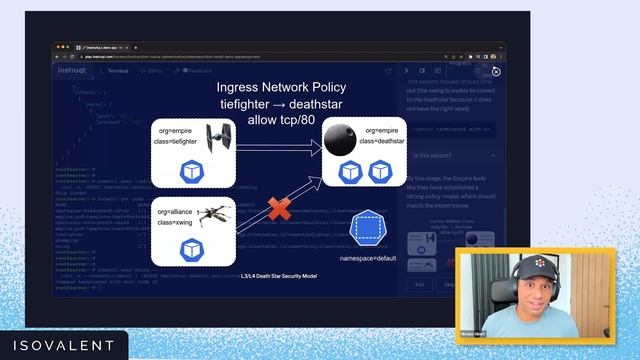The image size is (640, 360).
Task: Click the "namespace=default" label
Action: pyautogui.click(x=368, y=258)
